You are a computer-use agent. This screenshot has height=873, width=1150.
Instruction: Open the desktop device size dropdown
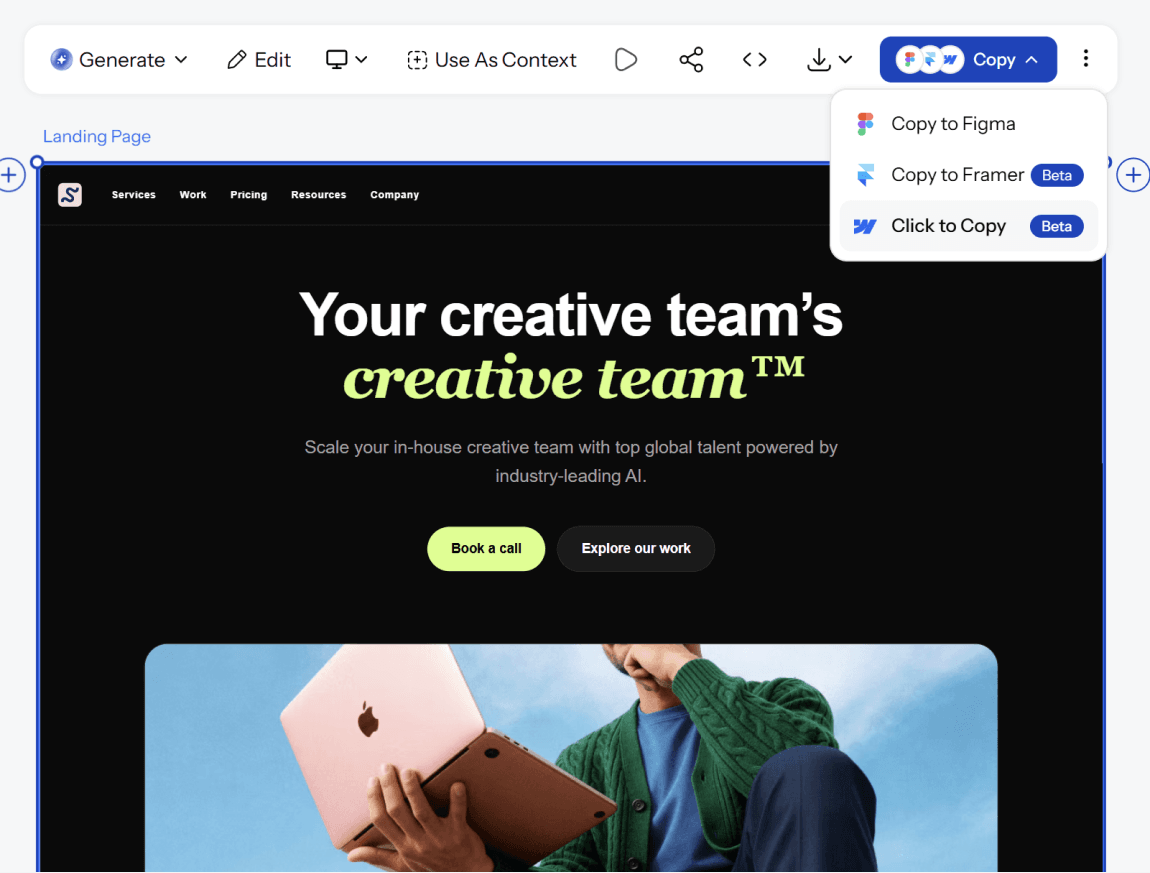(346, 59)
